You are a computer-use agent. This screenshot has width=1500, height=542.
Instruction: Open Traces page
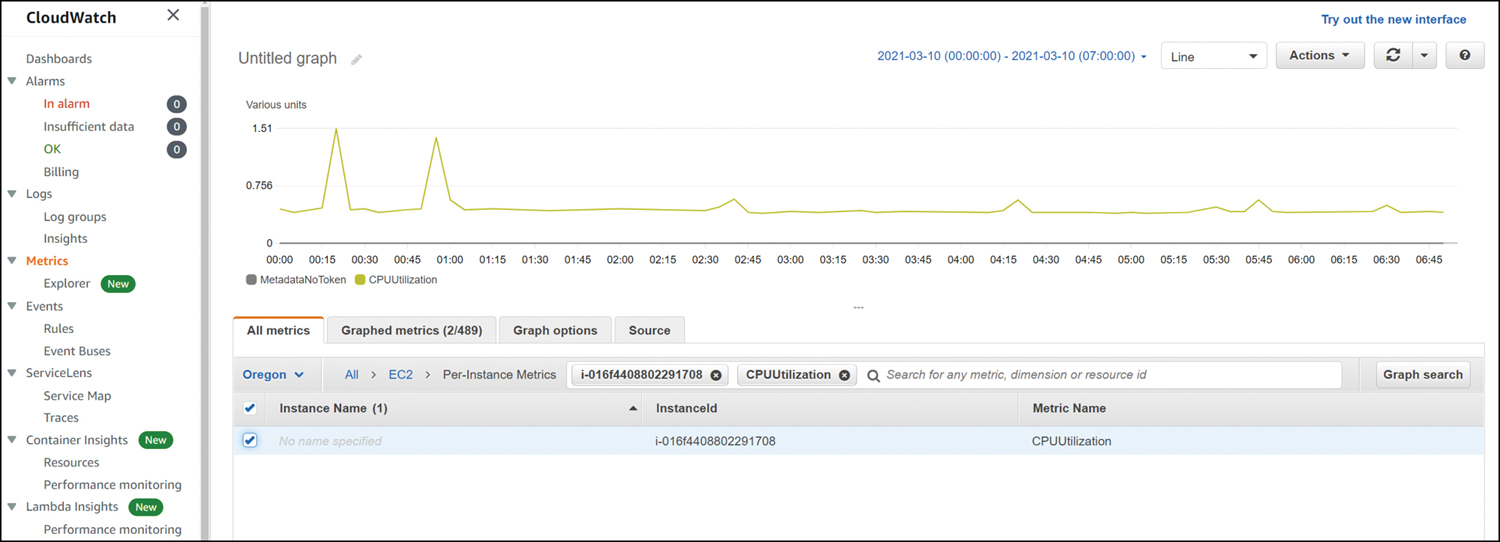[61, 418]
